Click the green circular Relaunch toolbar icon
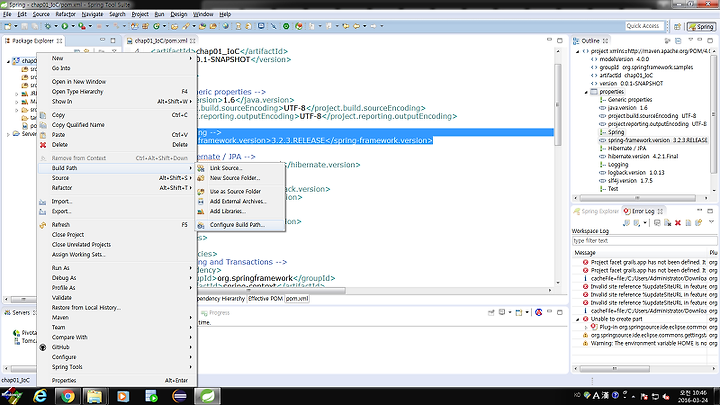This screenshot has width=720, height=405. [286, 26]
